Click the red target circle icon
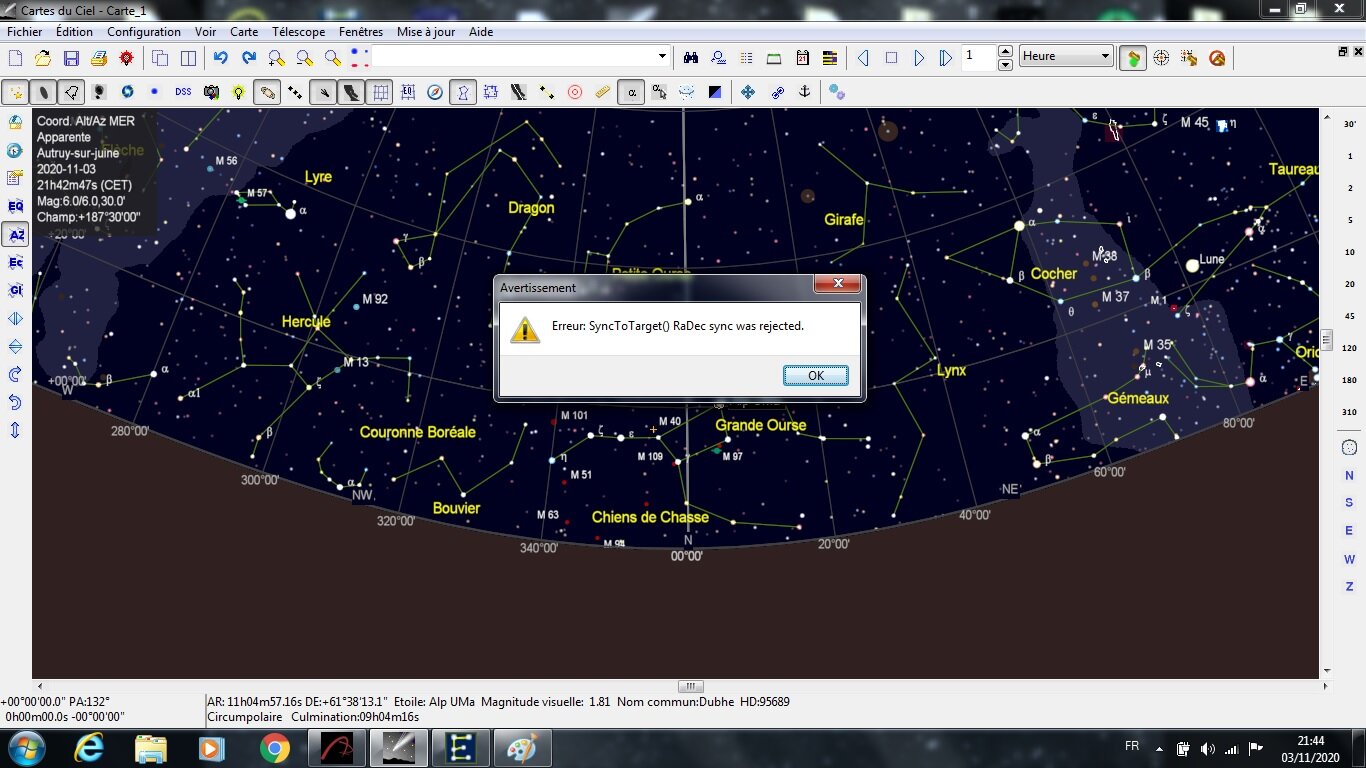The image size is (1366, 768). pyautogui.click(x=575, y=92)
